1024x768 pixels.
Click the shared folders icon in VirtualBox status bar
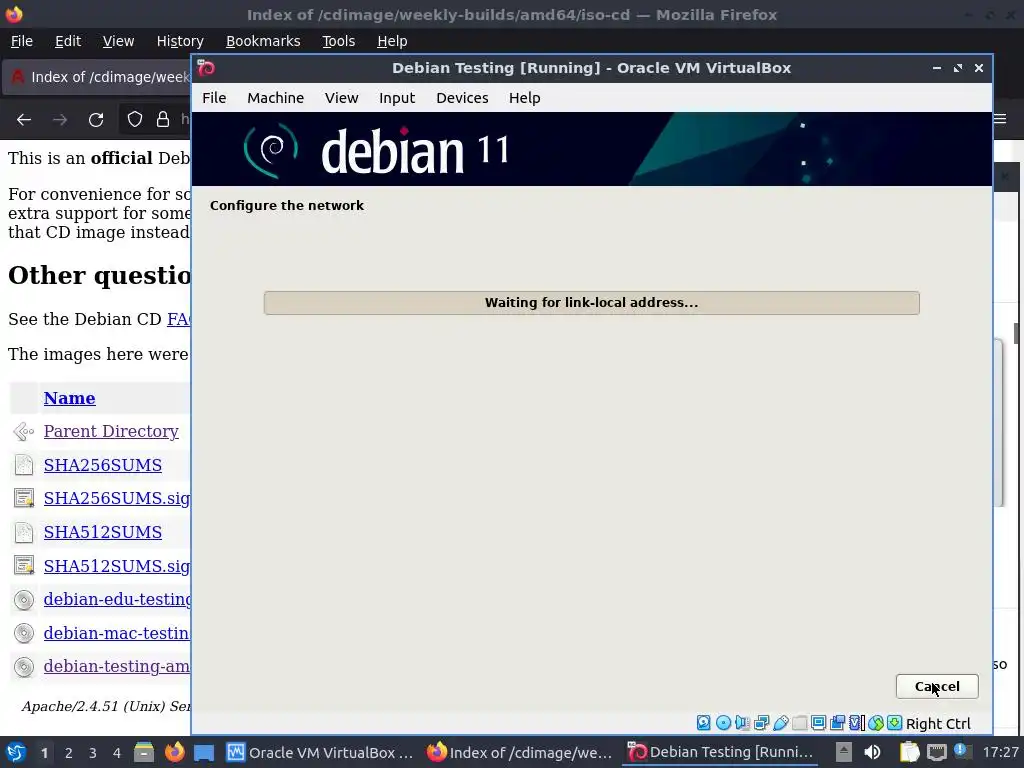[x=799, y=723]
